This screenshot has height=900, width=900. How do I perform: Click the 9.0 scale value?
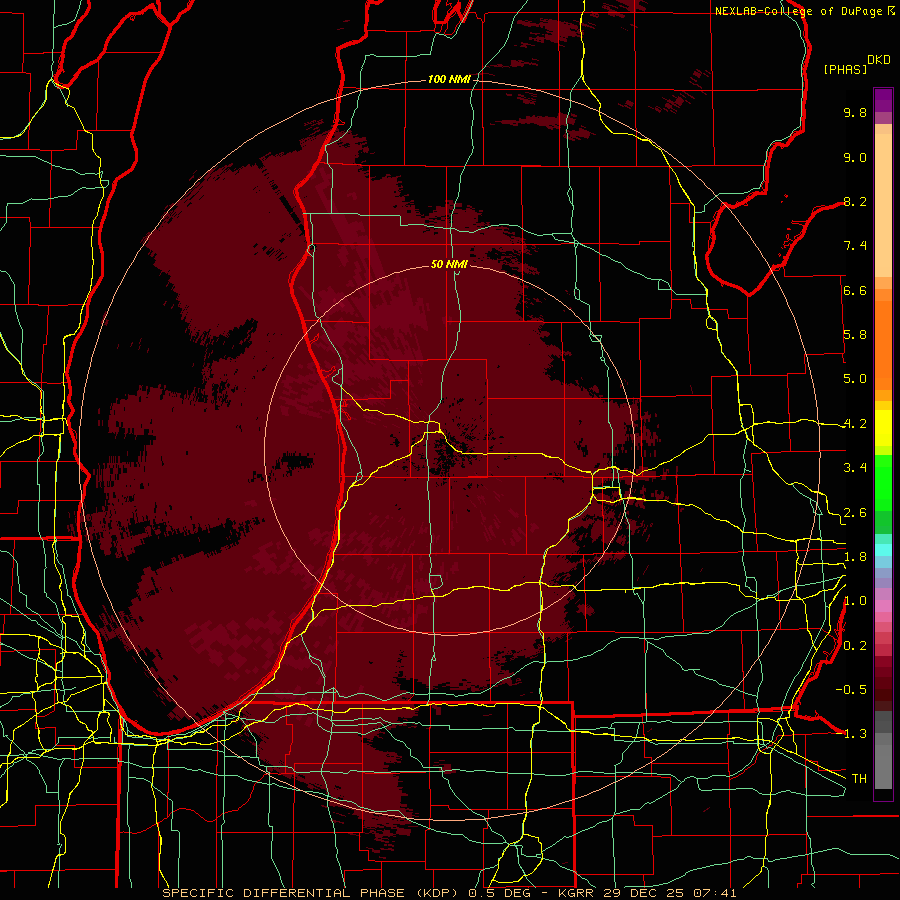(855, 157)
